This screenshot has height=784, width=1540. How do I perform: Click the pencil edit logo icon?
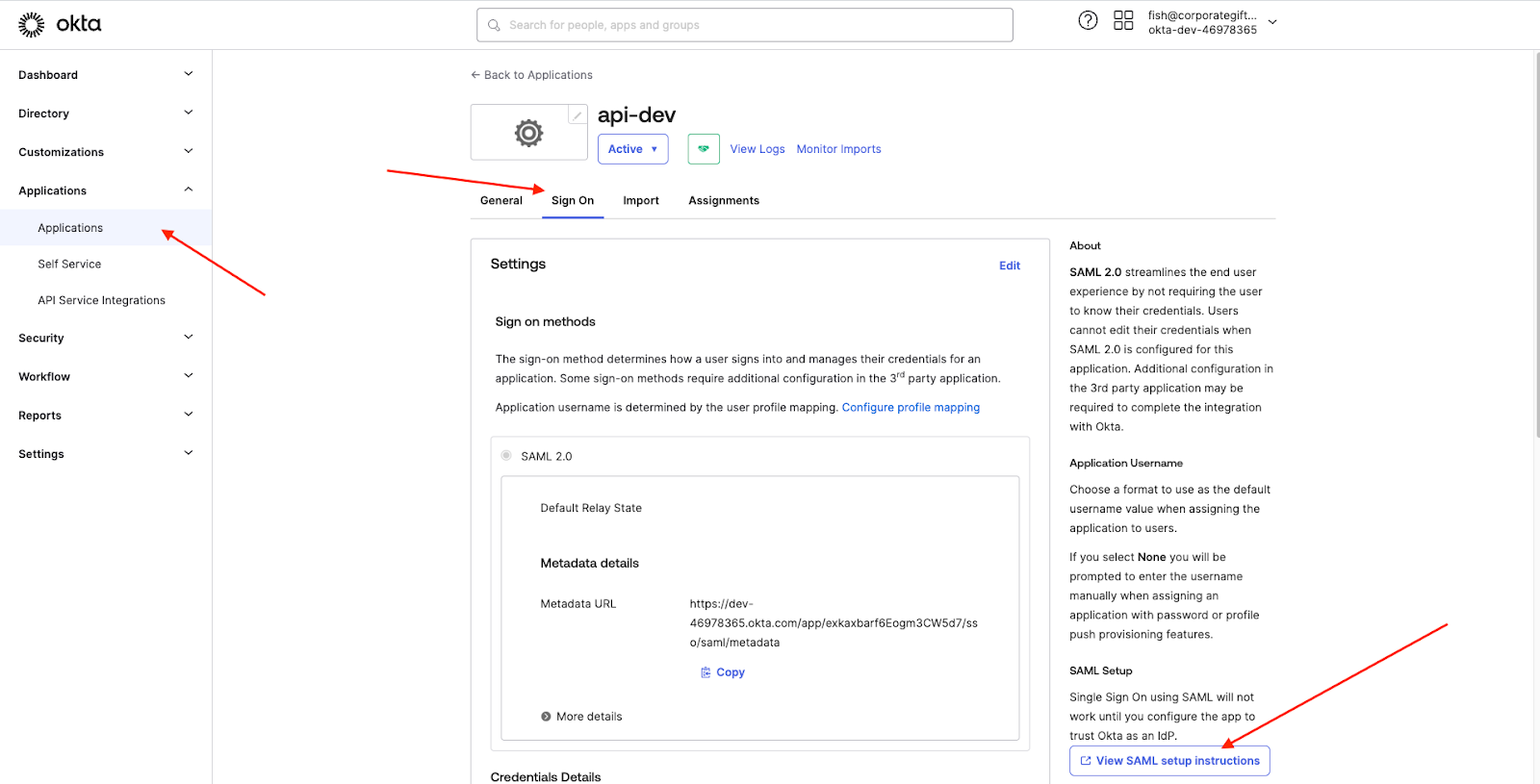click(577, 115)
